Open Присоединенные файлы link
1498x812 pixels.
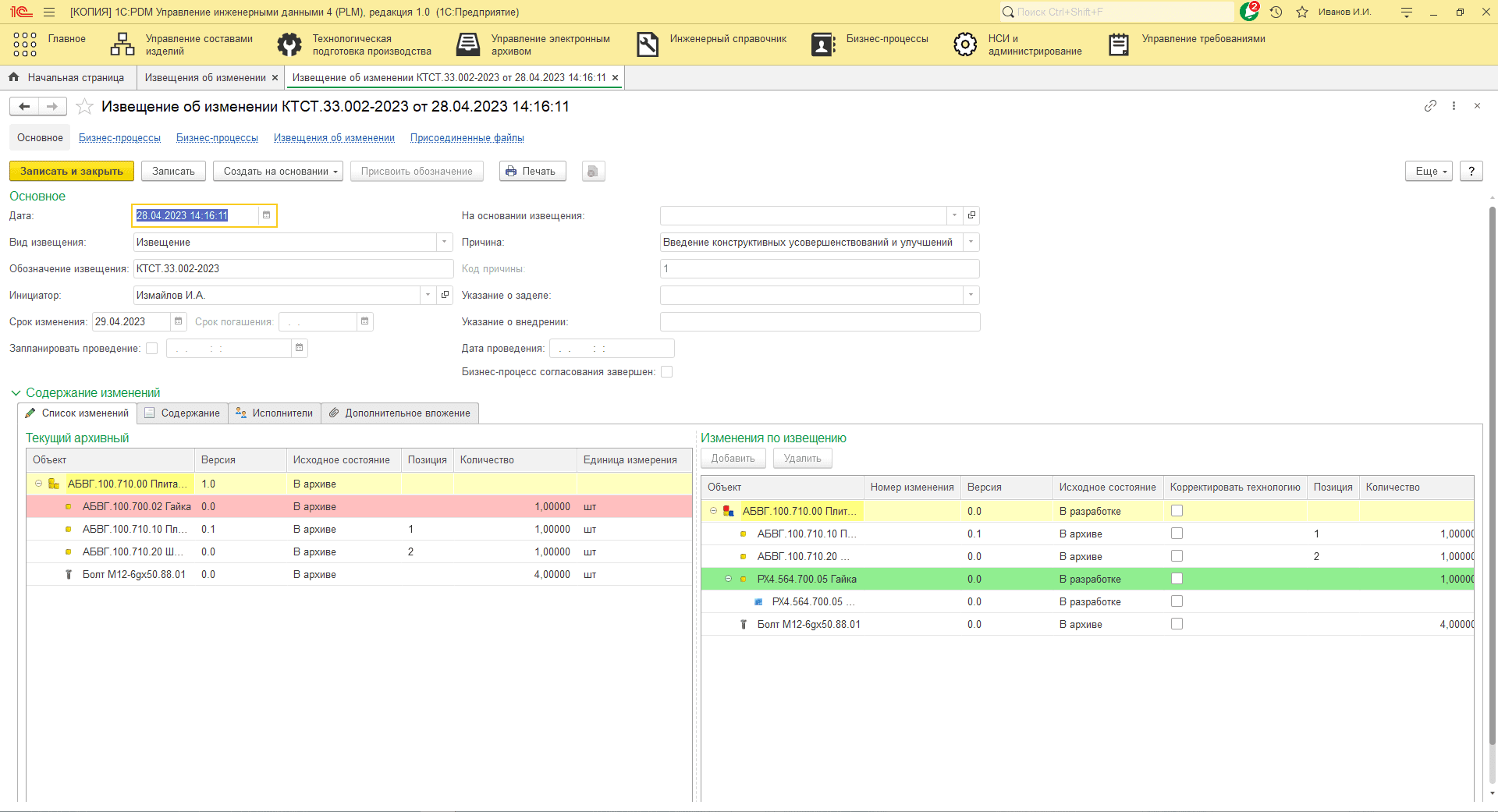pyautogui.click(x=467, y=138)
